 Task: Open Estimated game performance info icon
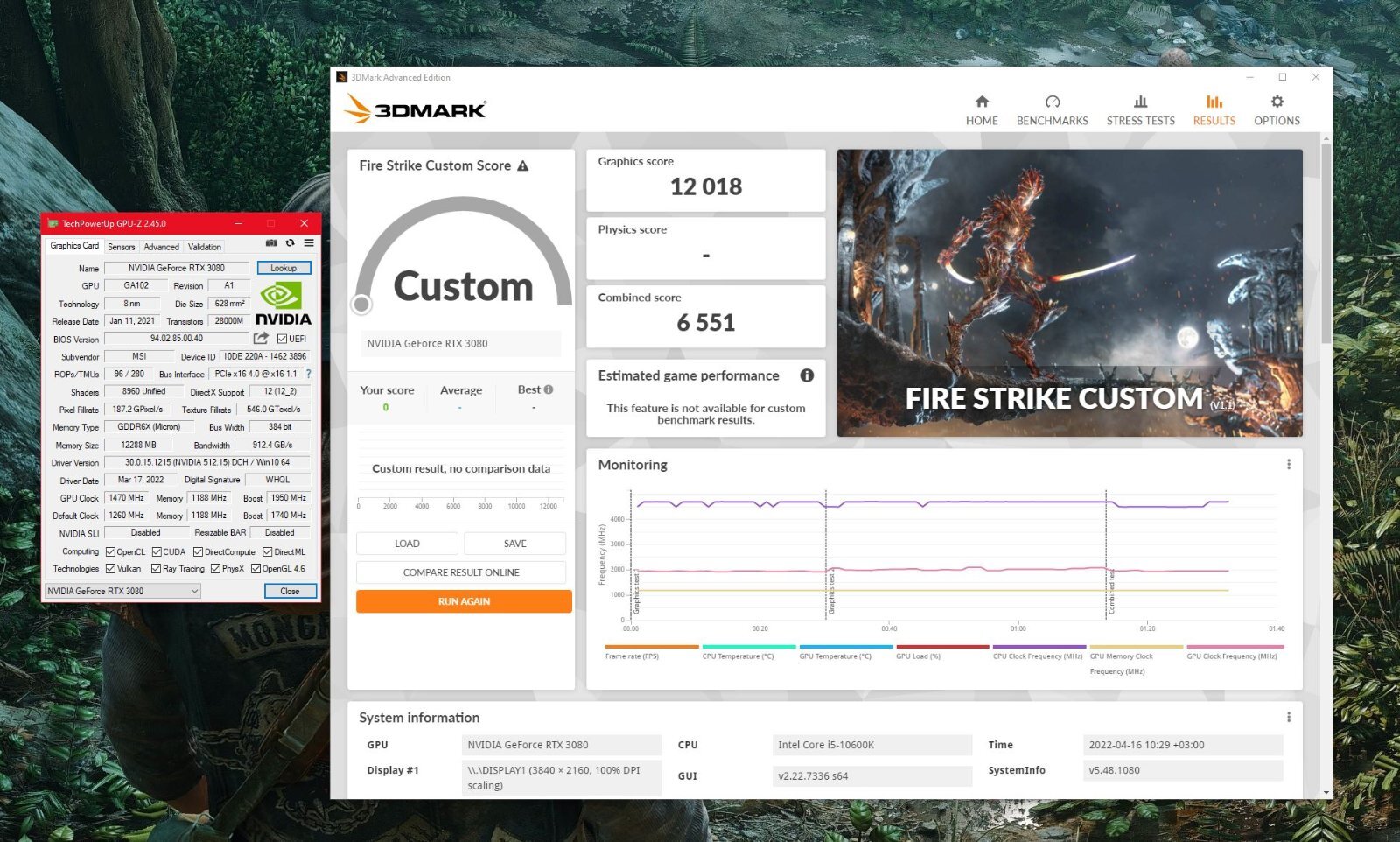coord(807,375)
